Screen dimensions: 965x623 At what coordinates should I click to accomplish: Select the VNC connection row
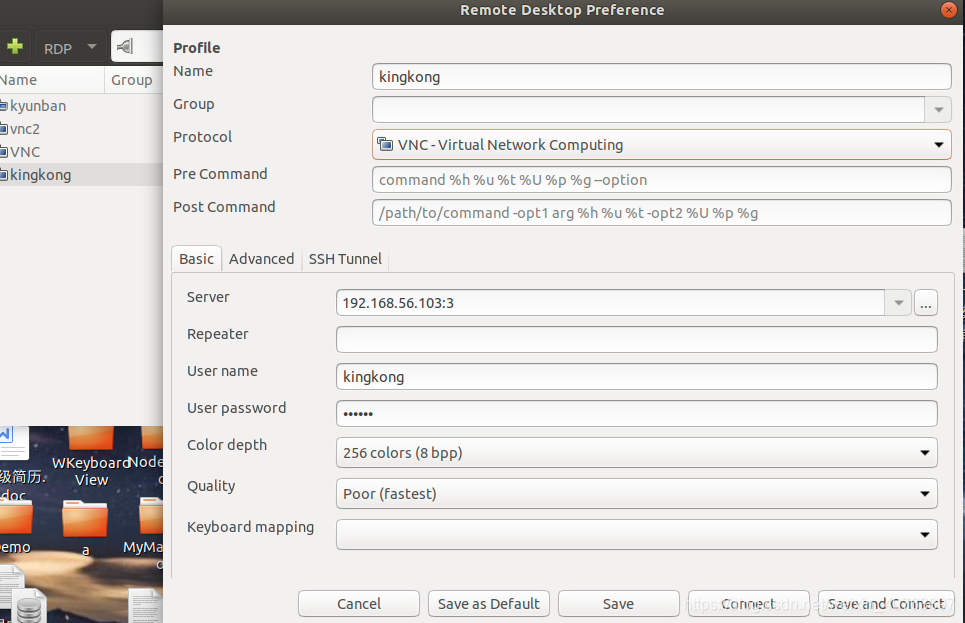pyautogui.click(x=81, y=151)
